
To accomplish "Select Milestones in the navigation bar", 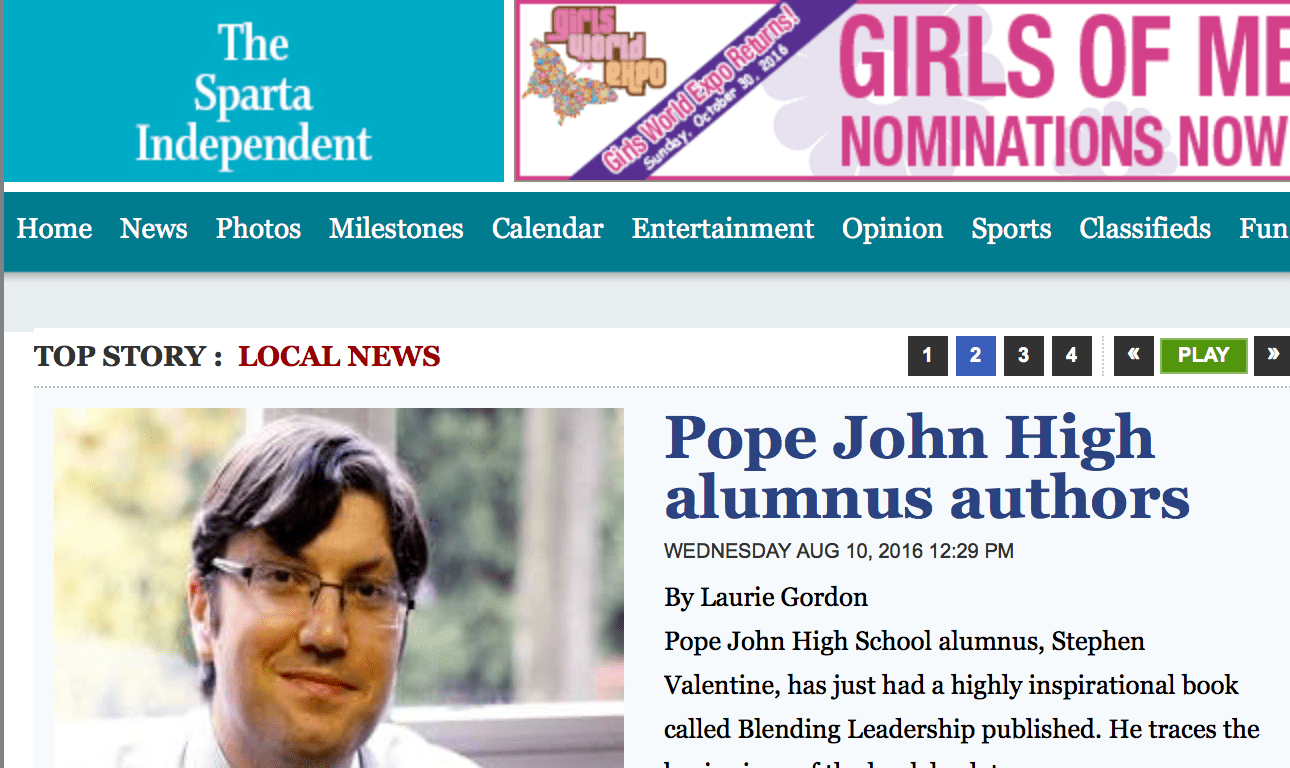I will click(396, 229).
